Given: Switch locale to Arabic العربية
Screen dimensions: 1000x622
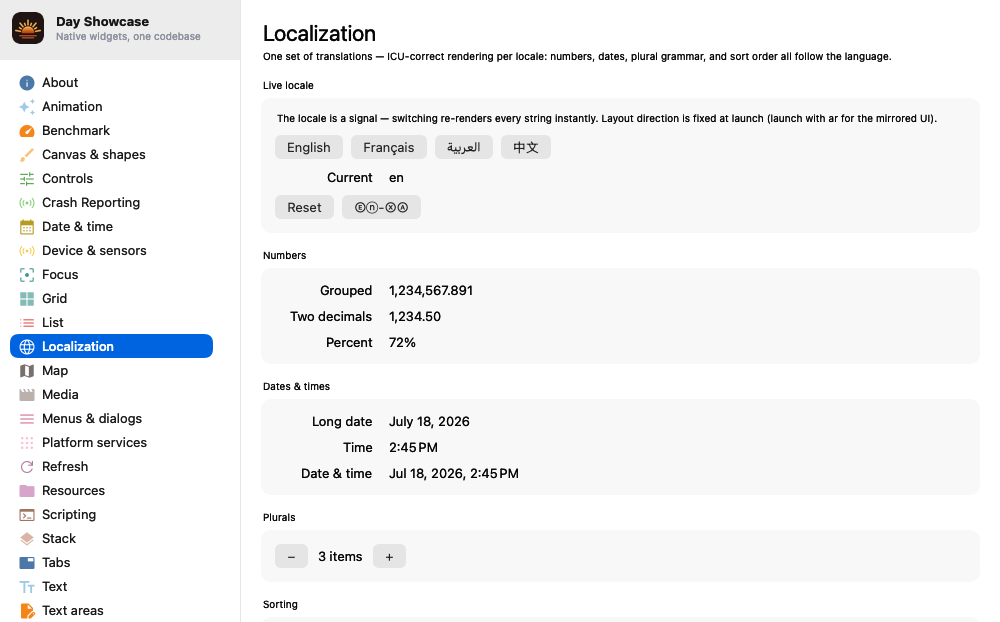Looking at the screenshot, I should (x=464, y=147).
